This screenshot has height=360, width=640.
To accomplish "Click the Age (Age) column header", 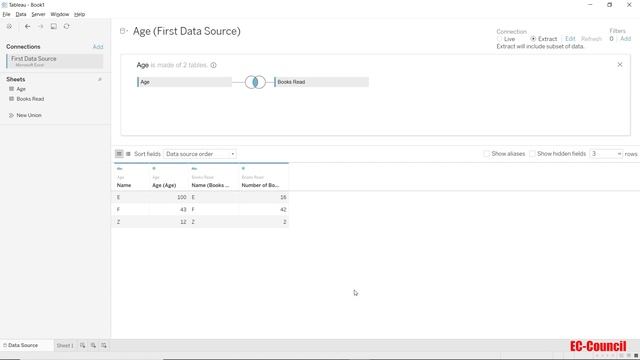I will tap(164, 185).
